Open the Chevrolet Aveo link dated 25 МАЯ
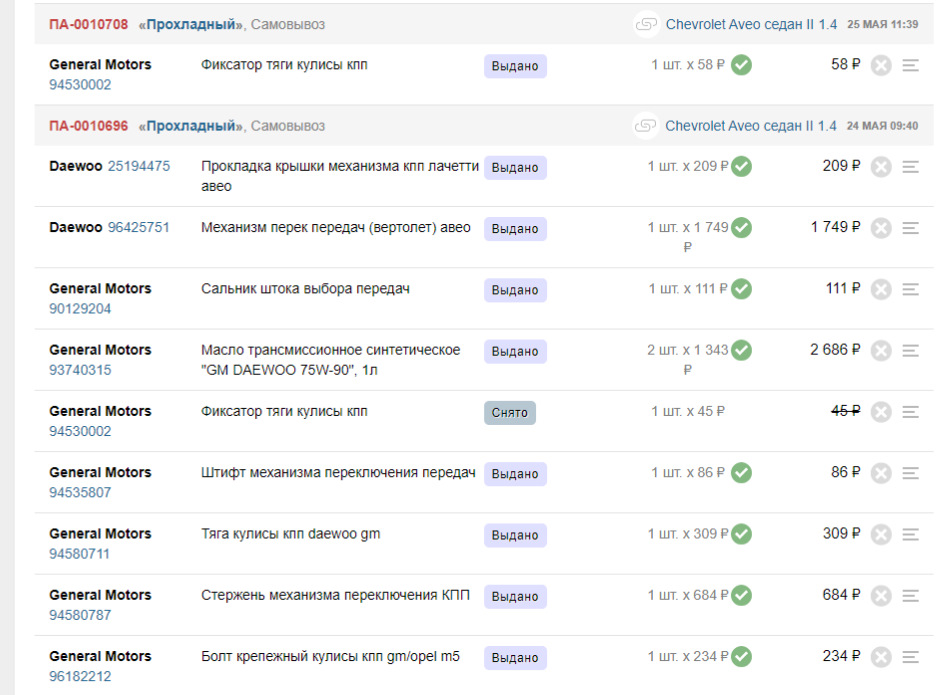 point(751,24)
